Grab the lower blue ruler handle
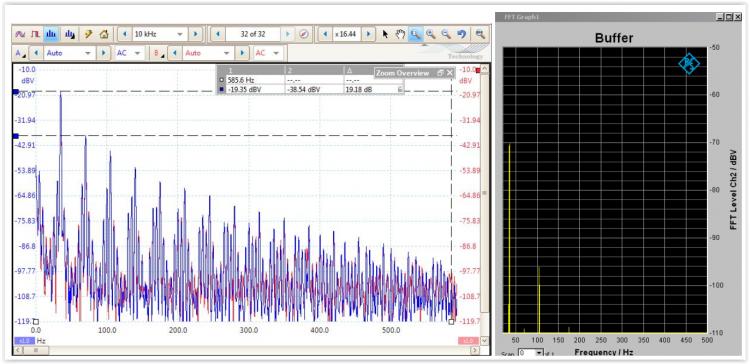The width and height of the screenshot is (750, 364). click(15, 136)
